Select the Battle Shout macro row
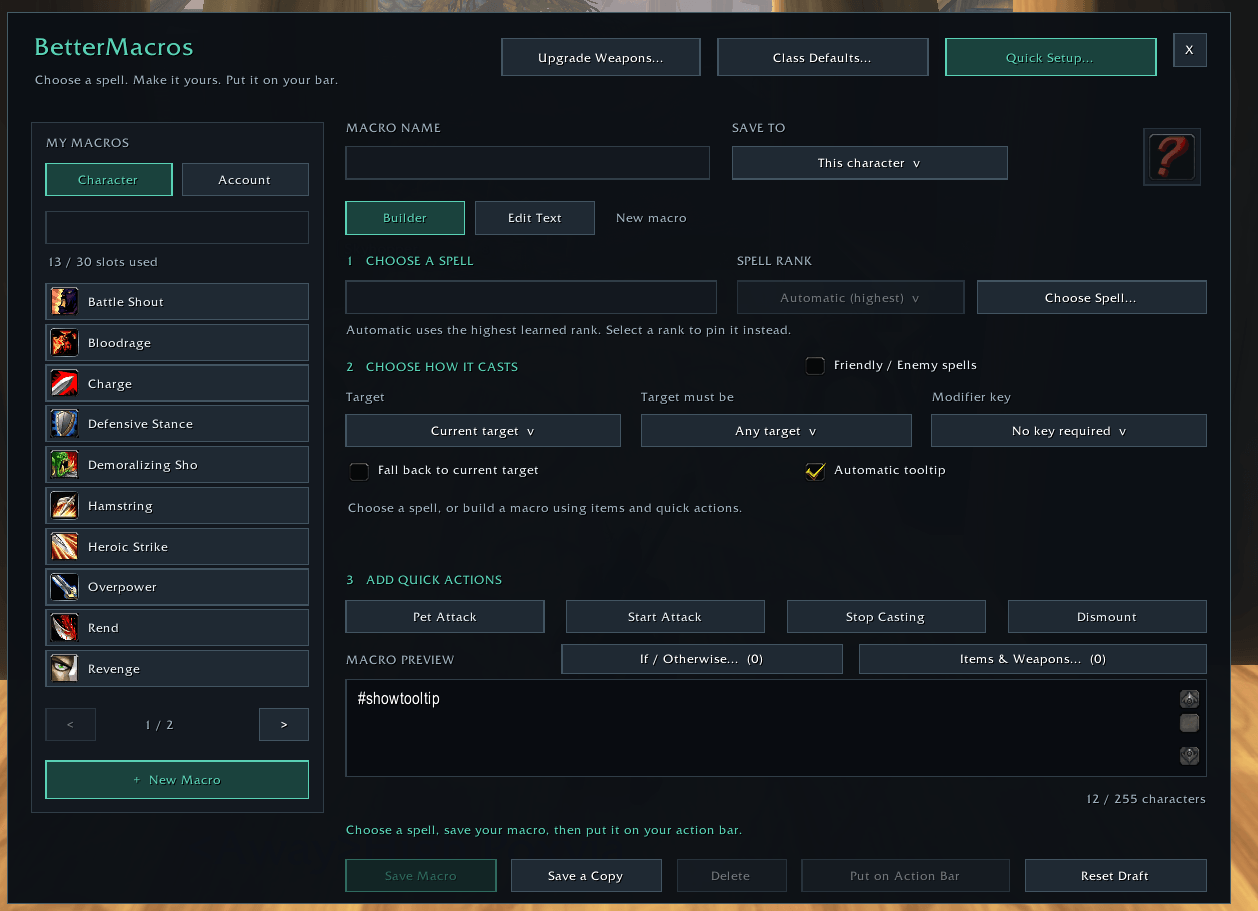This screenshot has width=1258, height=911. 177,301
